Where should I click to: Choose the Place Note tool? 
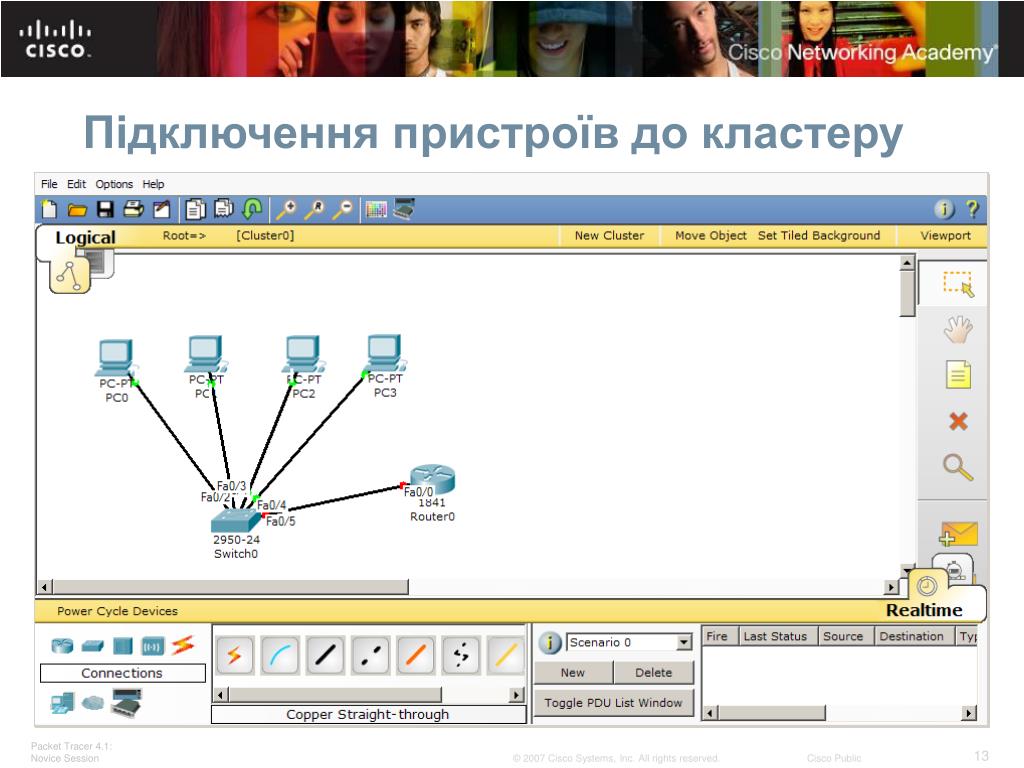(958, 375)
